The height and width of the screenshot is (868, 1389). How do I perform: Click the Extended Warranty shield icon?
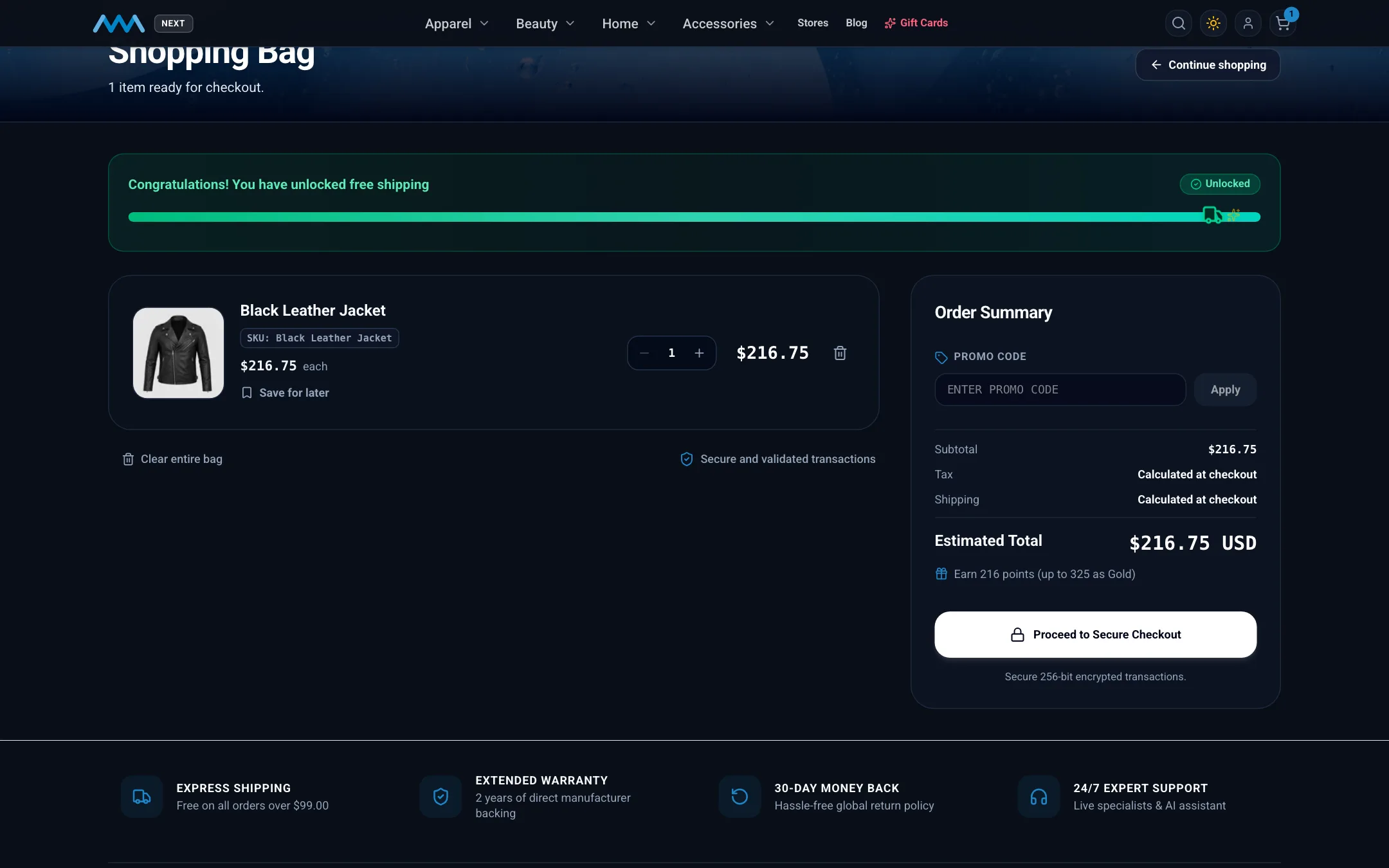click(440, 797)
